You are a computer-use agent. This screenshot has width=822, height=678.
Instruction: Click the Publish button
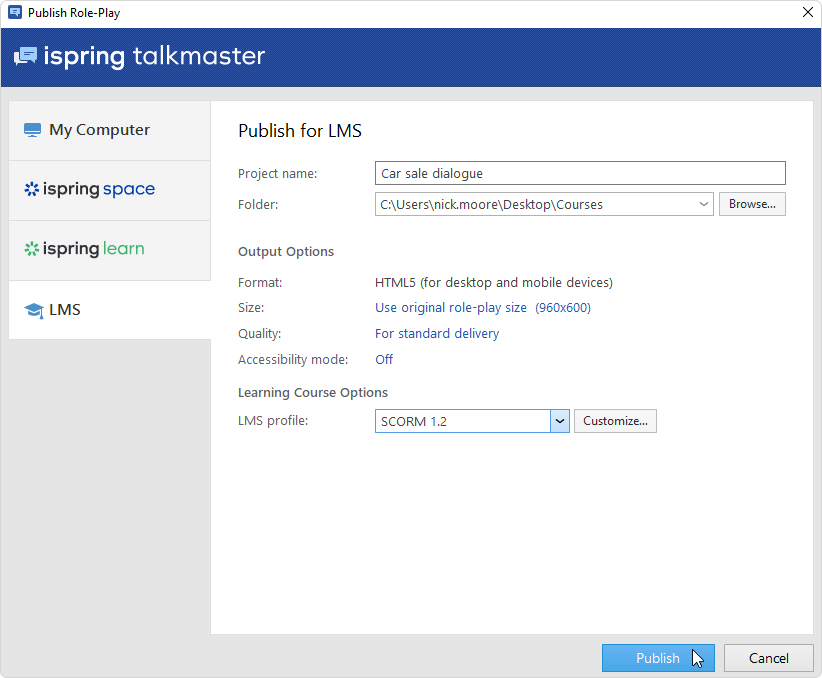pos(657,658)
